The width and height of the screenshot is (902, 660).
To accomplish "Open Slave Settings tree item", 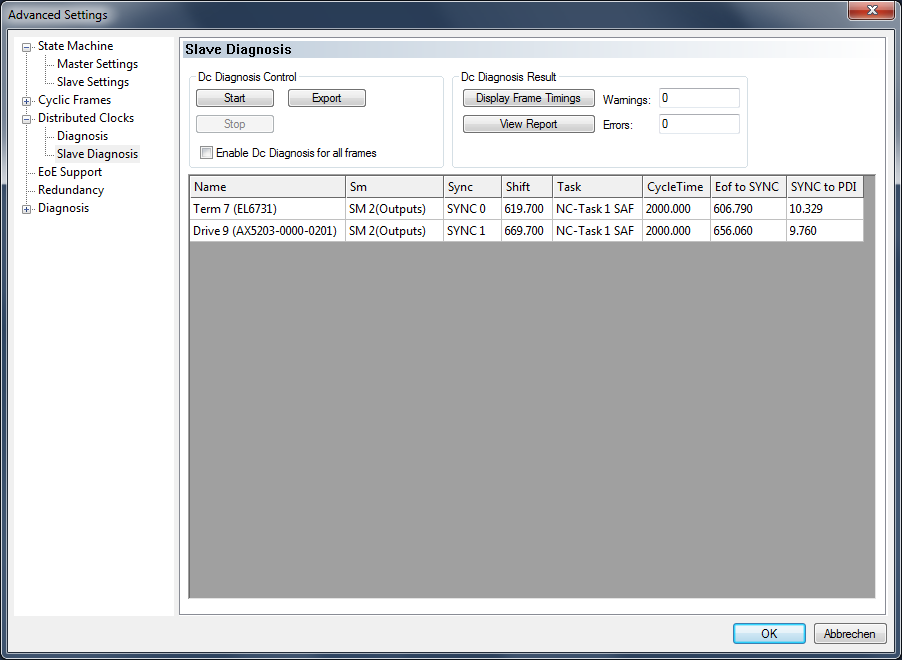I will click(92, 82).
